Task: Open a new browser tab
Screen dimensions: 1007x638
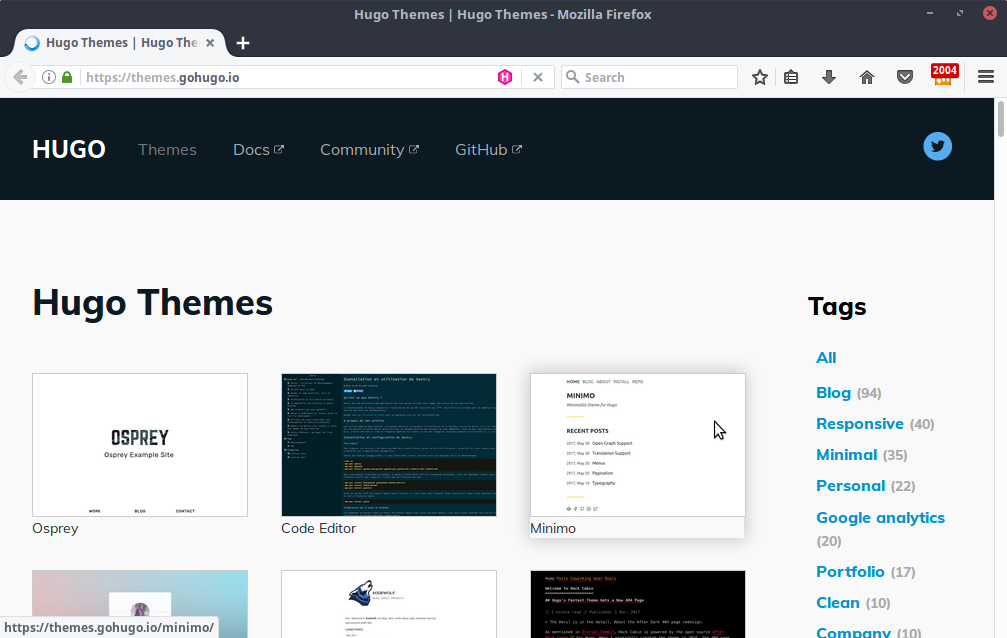Action: (x=243, y=43)
